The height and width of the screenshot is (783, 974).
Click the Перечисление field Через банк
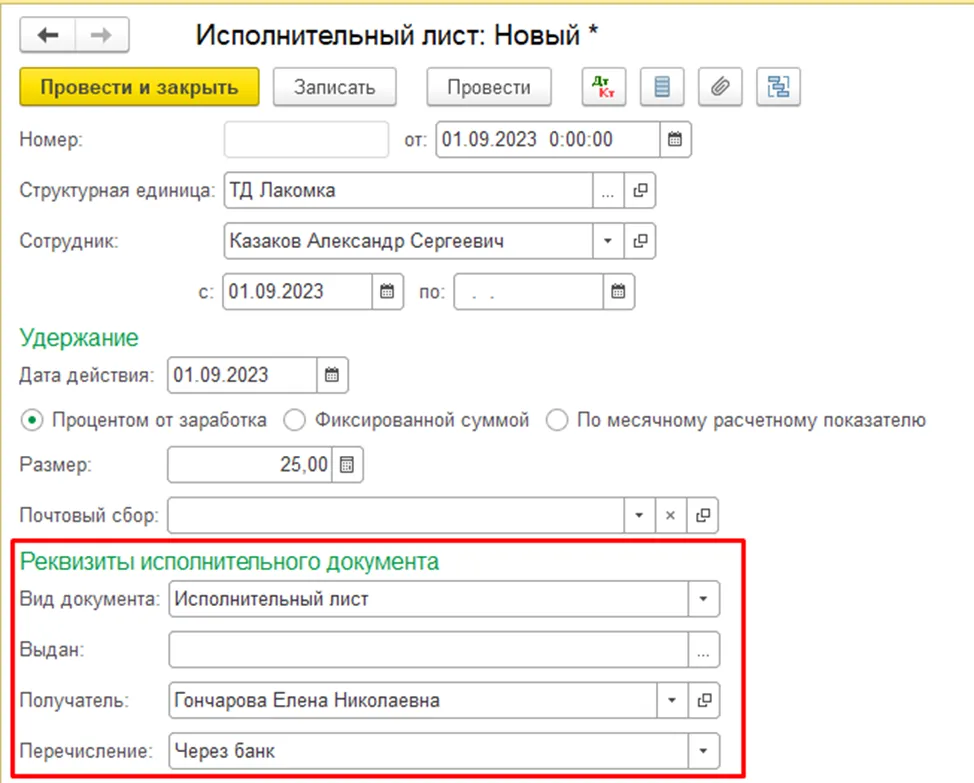[x=429, y=751]
